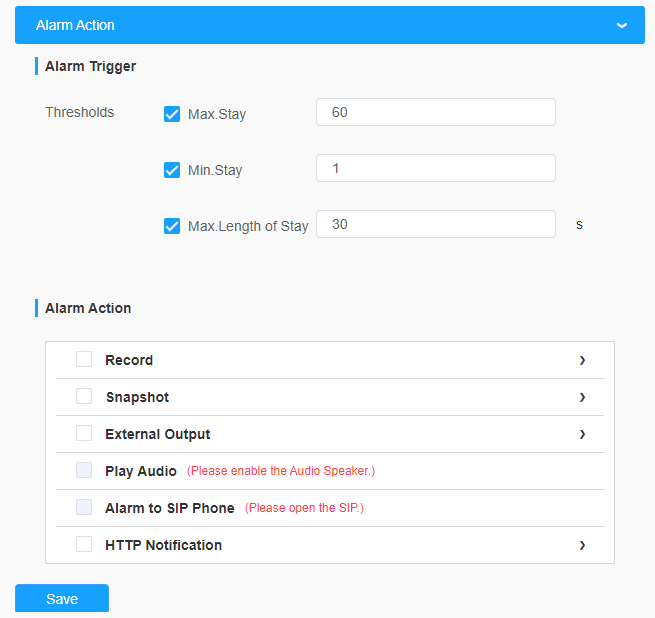Check the External Output checkbox

84,434
